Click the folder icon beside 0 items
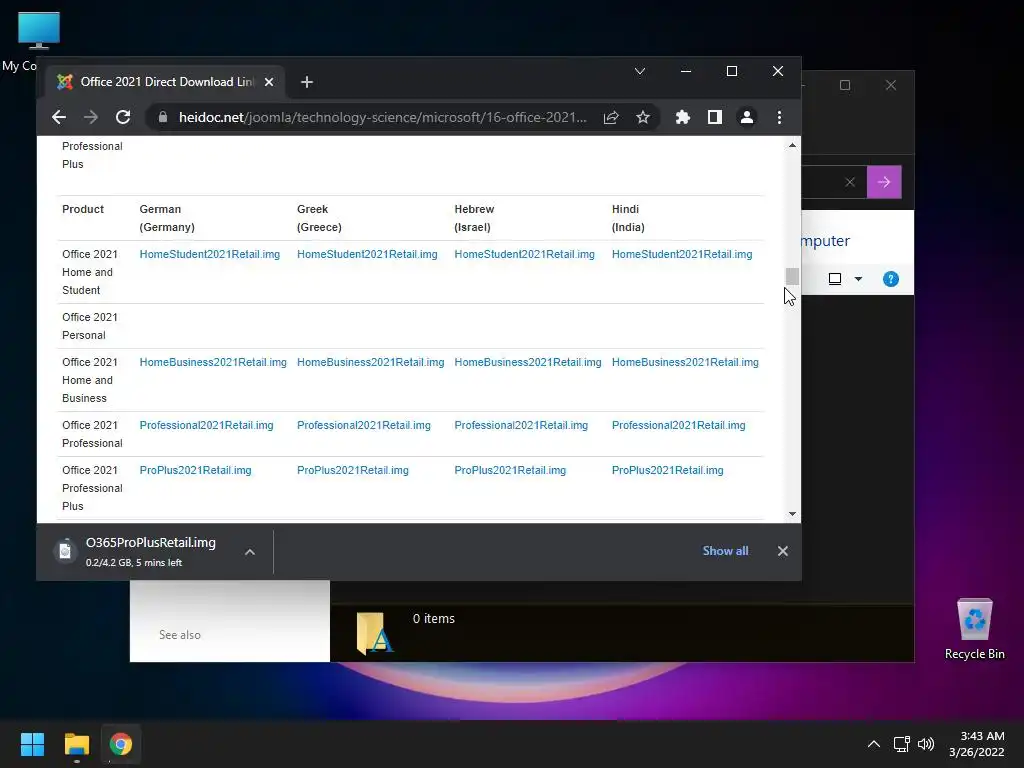Screen dimensions: 1024x768 click(375, 633)
